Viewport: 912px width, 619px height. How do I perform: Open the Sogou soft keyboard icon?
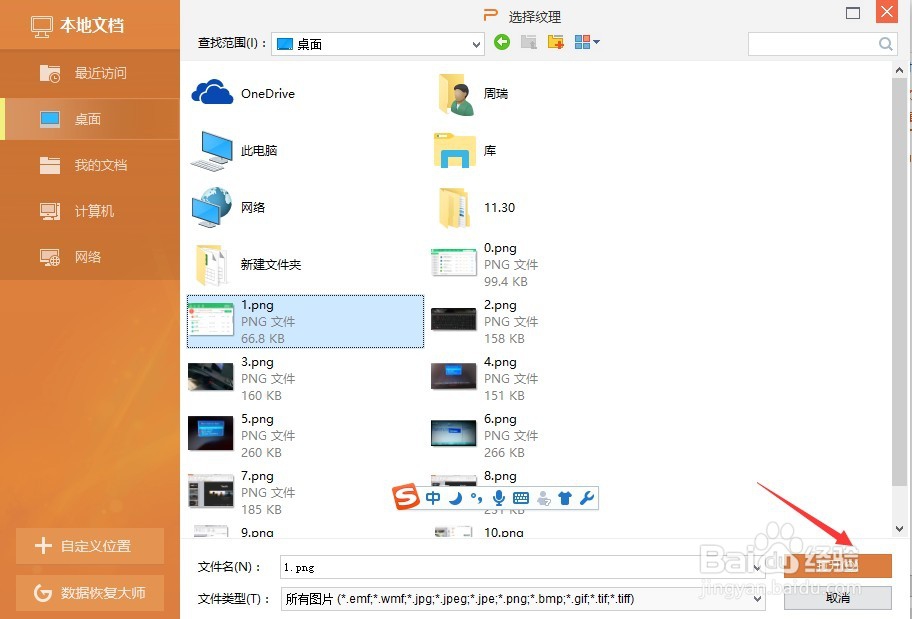tap(521, 498)
